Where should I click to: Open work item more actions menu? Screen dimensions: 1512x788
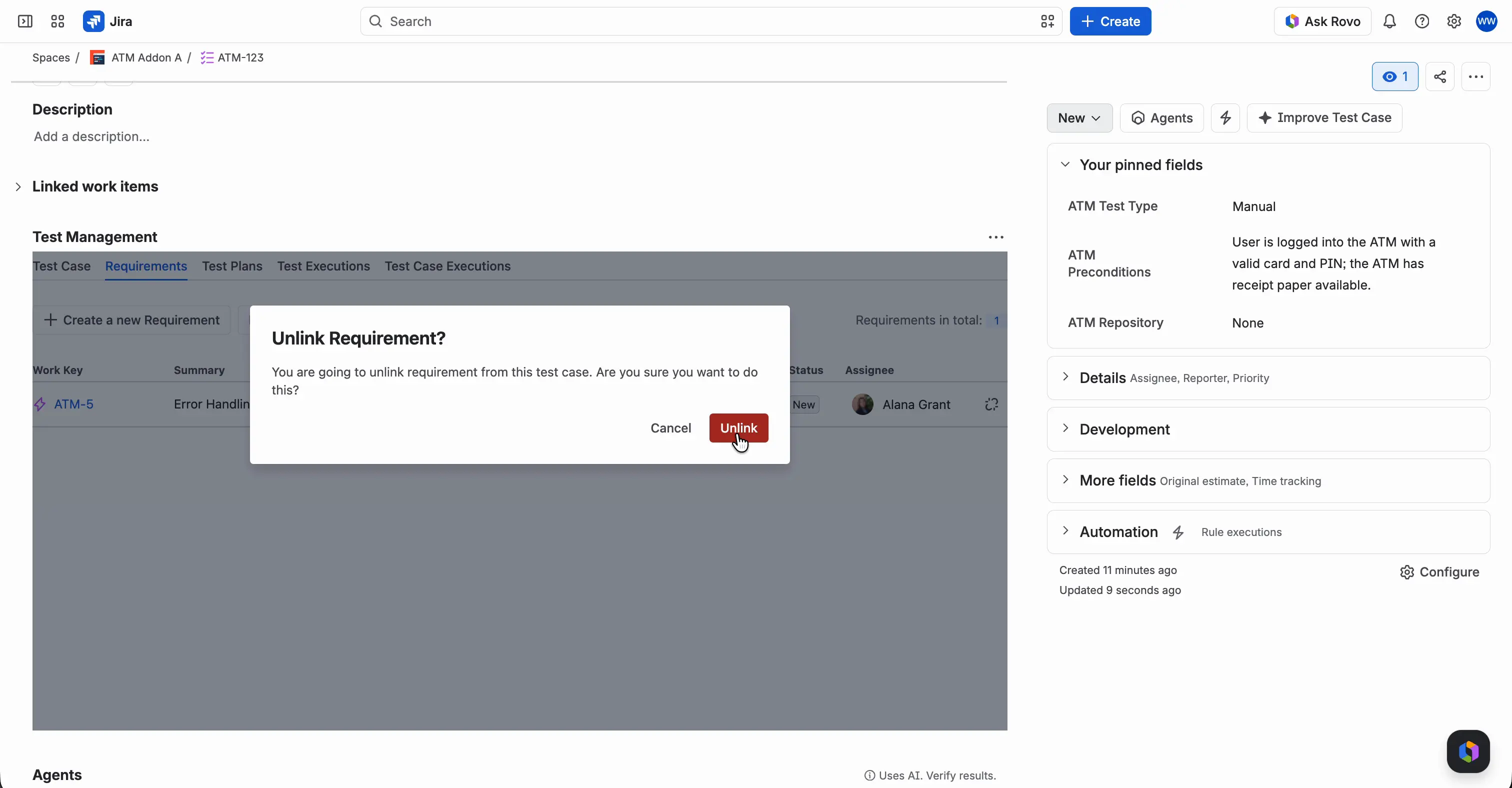point(1475,77)
